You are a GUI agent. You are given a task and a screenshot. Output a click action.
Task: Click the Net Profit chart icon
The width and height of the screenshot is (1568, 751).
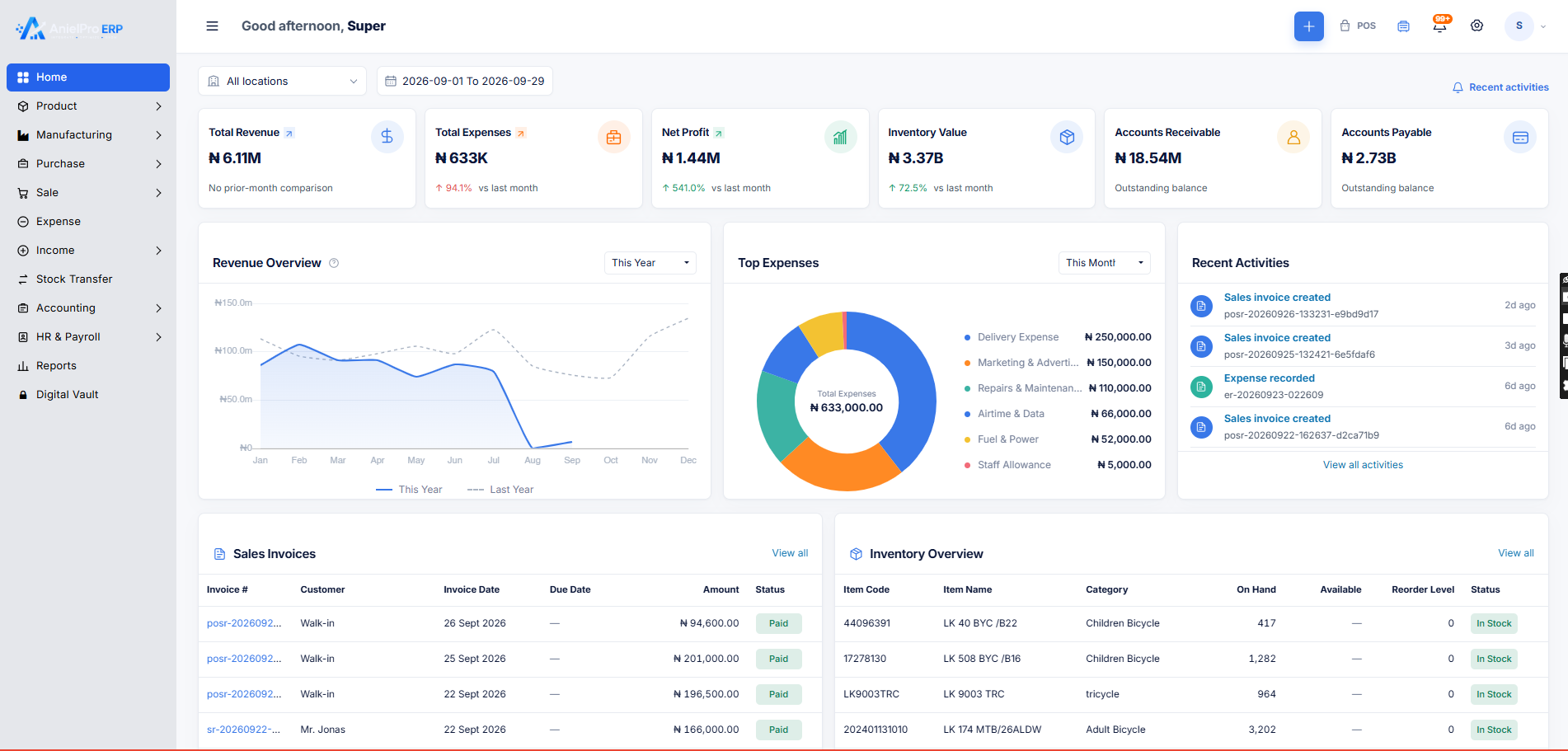tap(840, 137)
